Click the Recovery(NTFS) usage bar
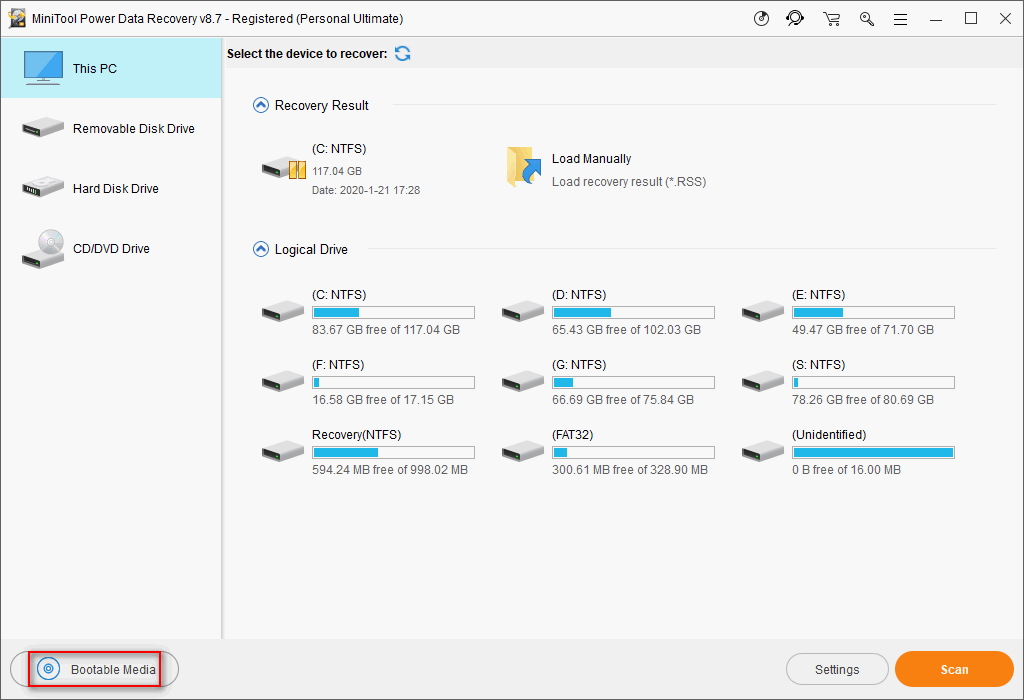Screen dimensions: 1024x700 (393, 452)
